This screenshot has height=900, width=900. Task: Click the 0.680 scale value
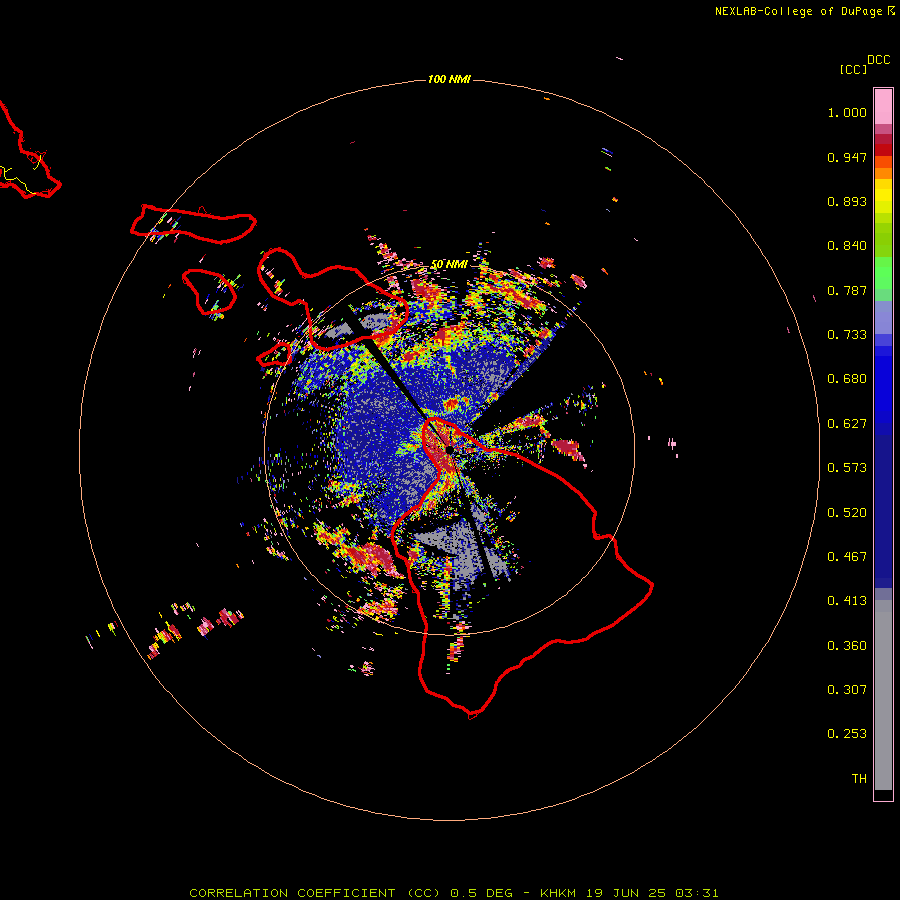(x=847, y=379)
